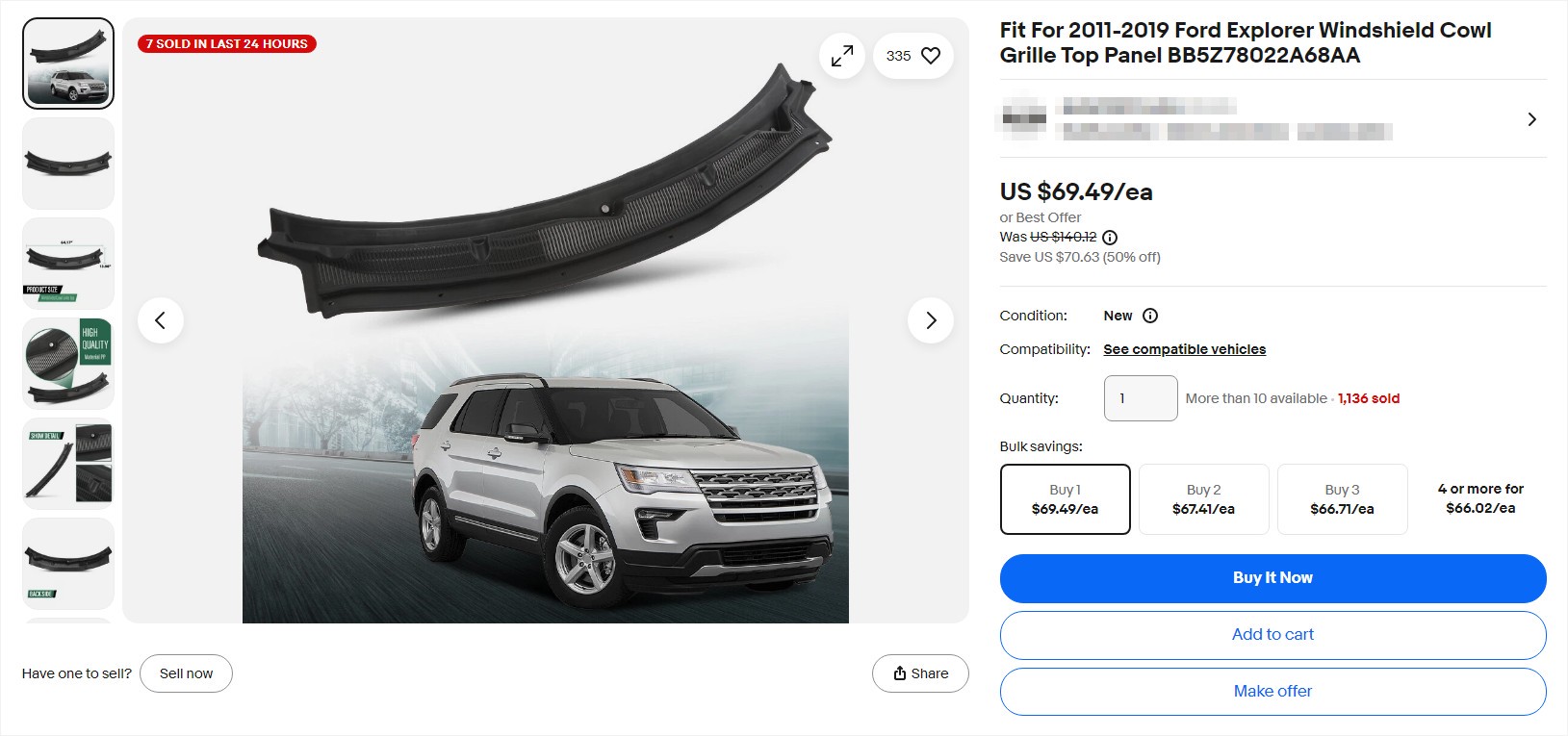Click the previous image arrow on carousel

[161, 320]
